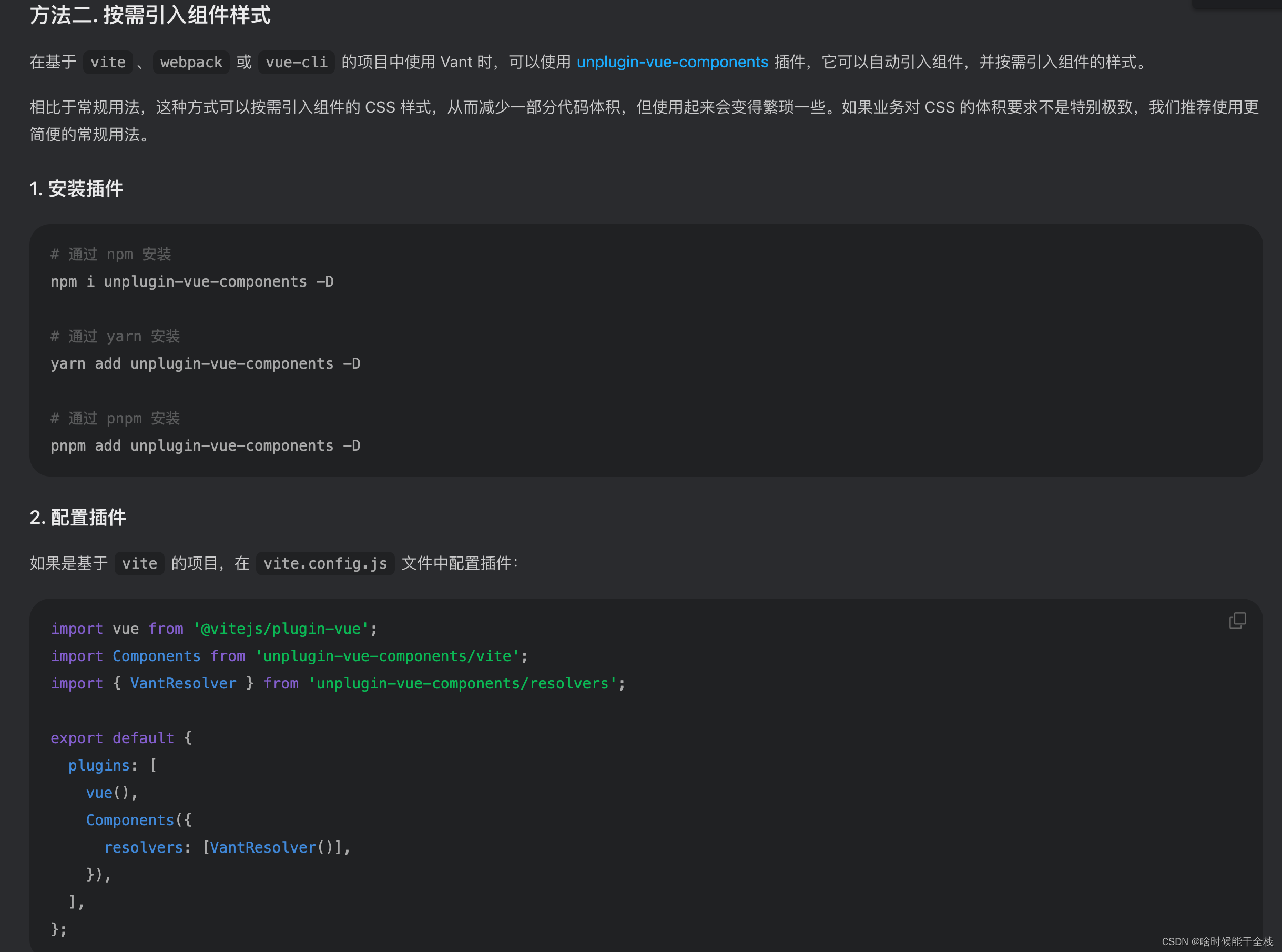Image resolution: width=1282 pixels, height=952 pixels.
Task: Click the heading 2. 配置插件
Action: point(78,518)
